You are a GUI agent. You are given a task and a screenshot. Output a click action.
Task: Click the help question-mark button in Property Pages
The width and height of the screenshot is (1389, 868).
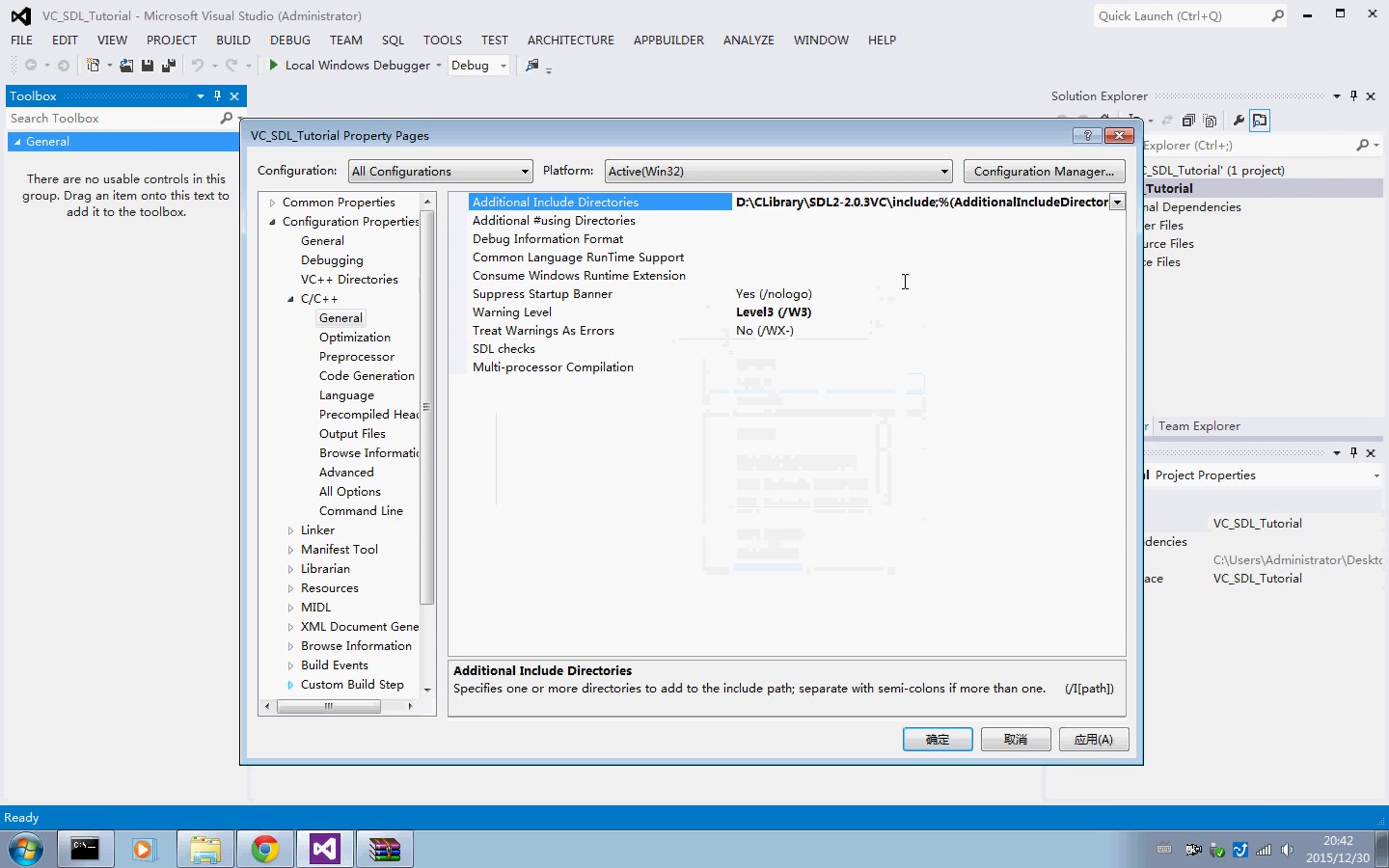[1088, 135]
